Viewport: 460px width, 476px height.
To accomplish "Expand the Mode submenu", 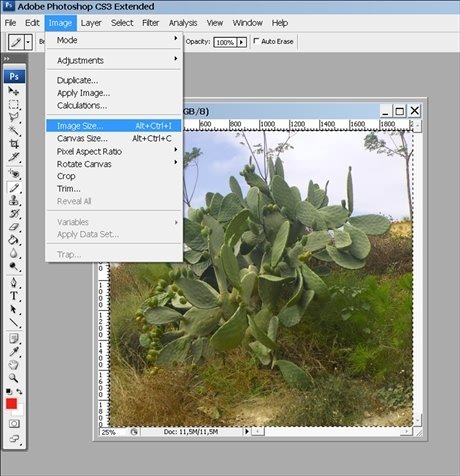I will 114,40.
